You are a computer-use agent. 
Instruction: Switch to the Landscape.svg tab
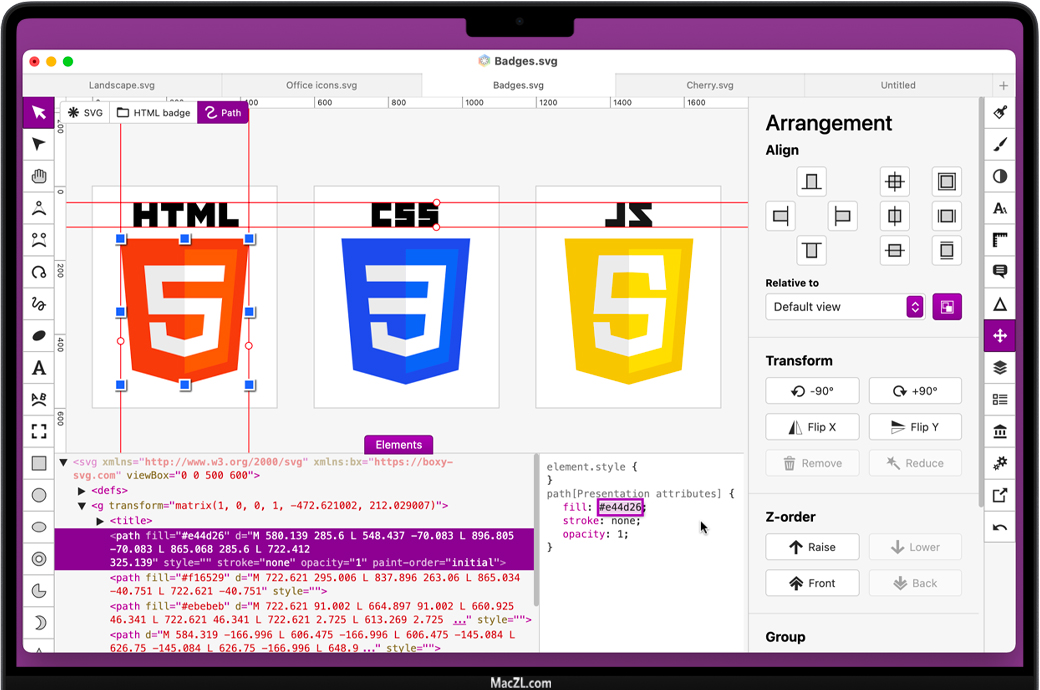point(121,85)
